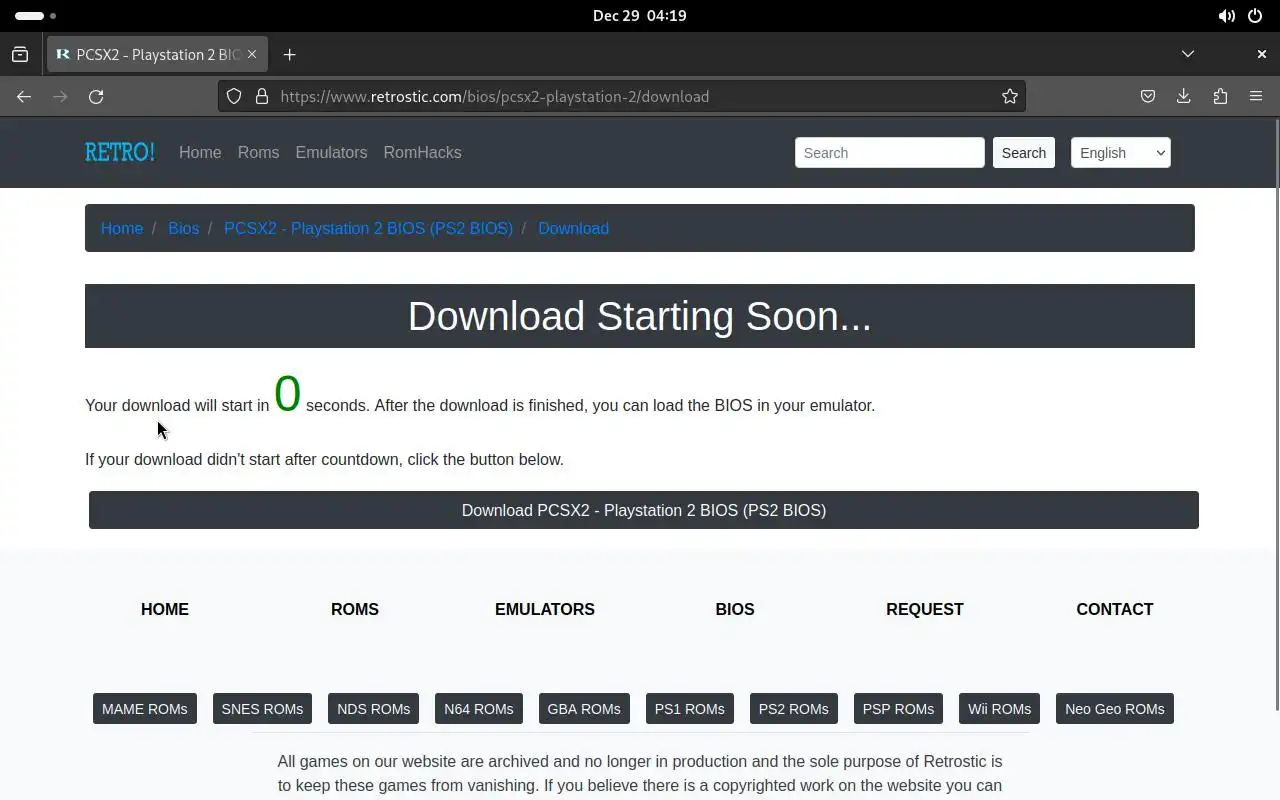The height and width of the screenshot is (800, 1280).
Task: Click the Neo Geo ROMs button
Action: 1115,709
